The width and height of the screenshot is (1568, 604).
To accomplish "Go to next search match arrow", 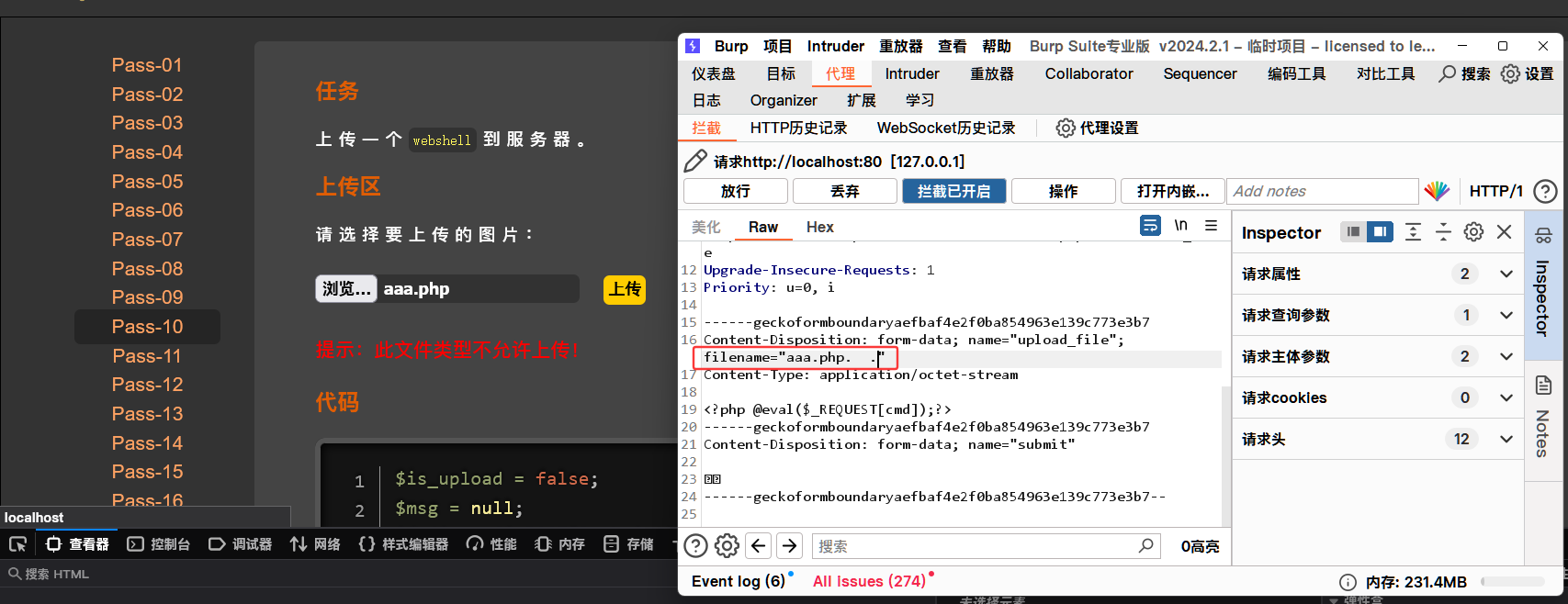I will (x=789, y=546).
